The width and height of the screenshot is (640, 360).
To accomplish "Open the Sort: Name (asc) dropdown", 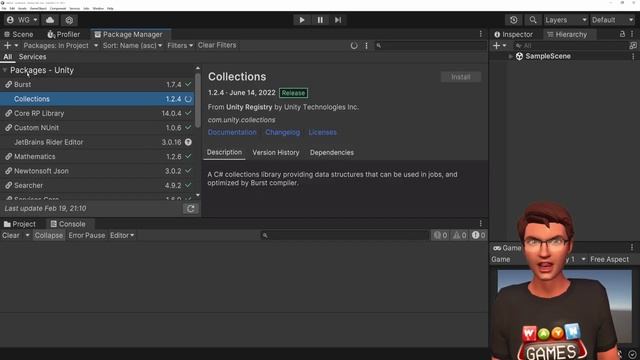I will (132, 45).
